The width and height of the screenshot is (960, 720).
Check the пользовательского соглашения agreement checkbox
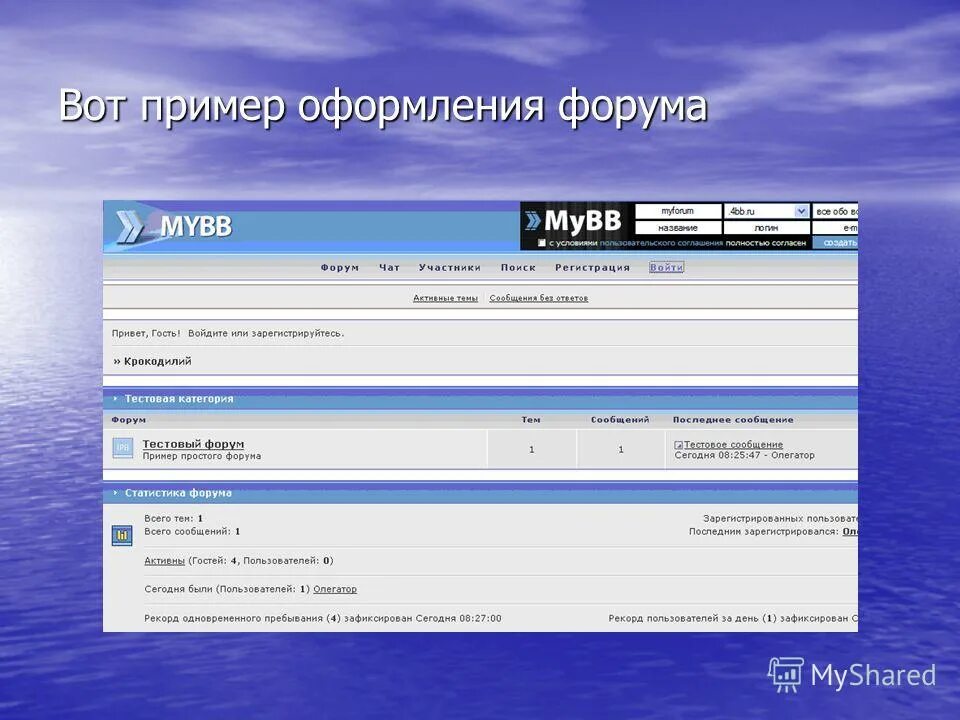(541, 243)
